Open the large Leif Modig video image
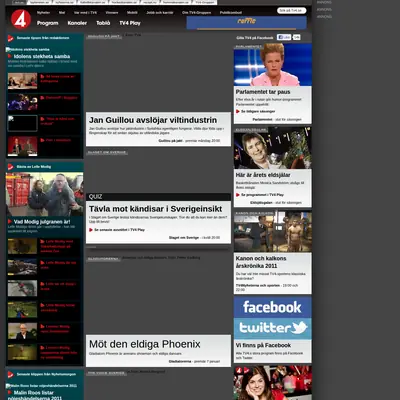Screen dimensions: 400x400 pos(44,194)
